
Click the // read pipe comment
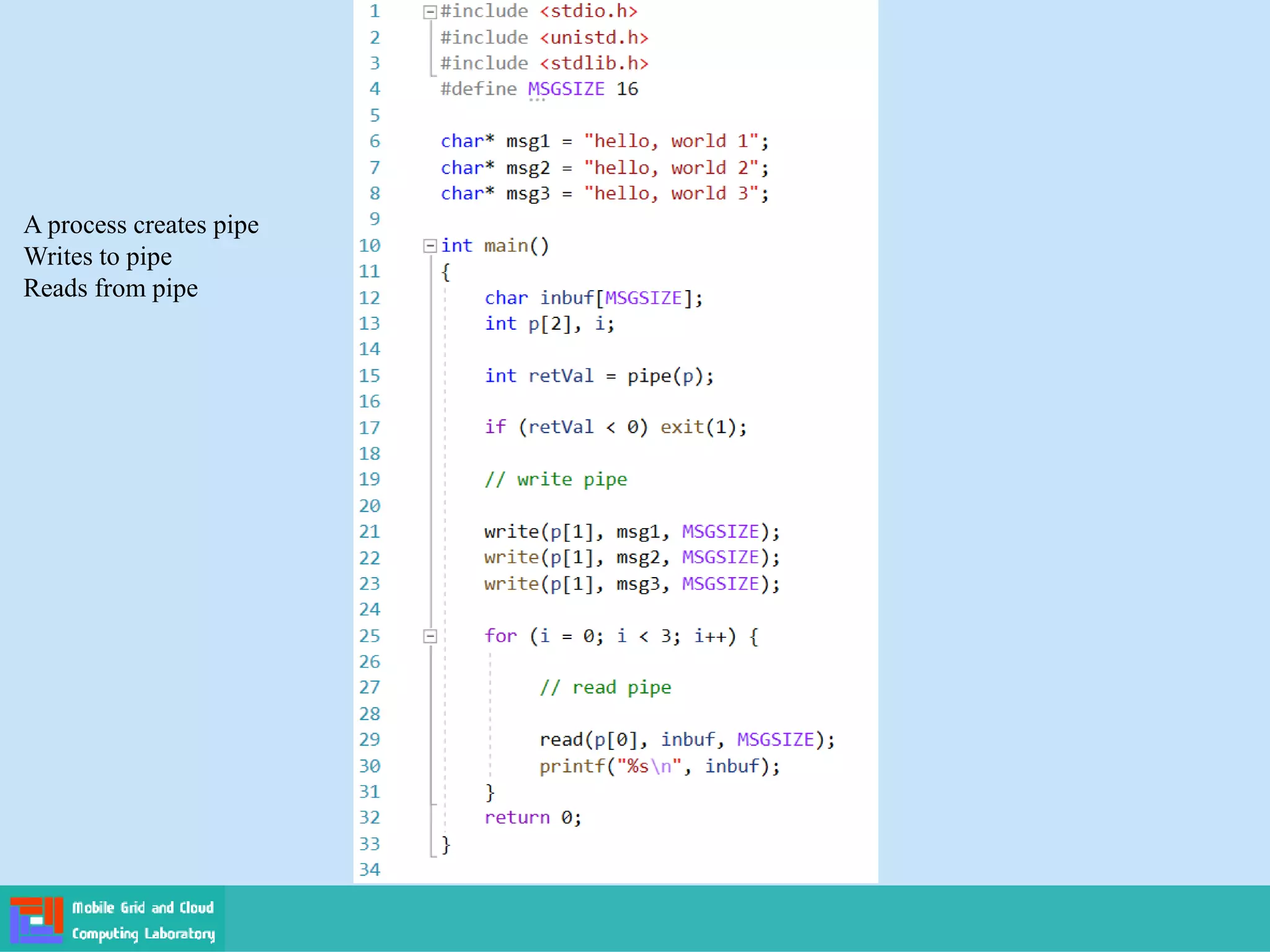605,687
